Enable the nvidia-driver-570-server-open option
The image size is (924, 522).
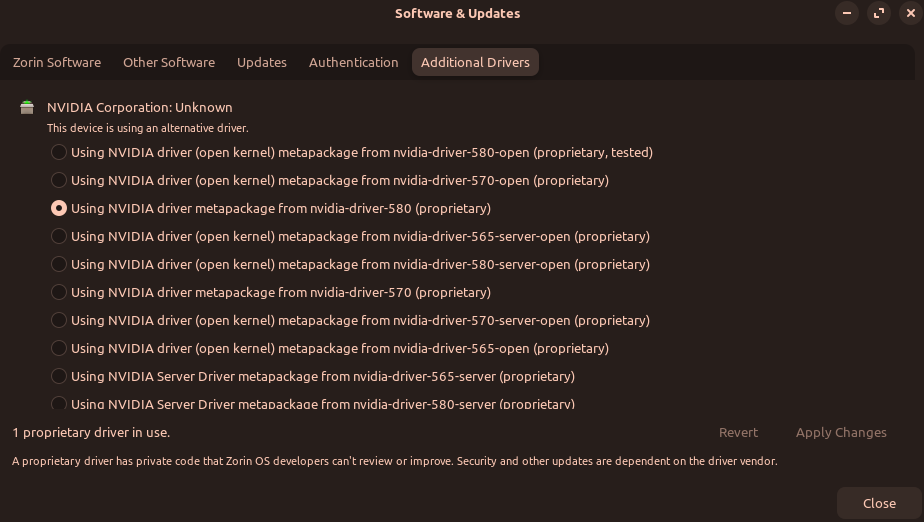pos(59,321)
